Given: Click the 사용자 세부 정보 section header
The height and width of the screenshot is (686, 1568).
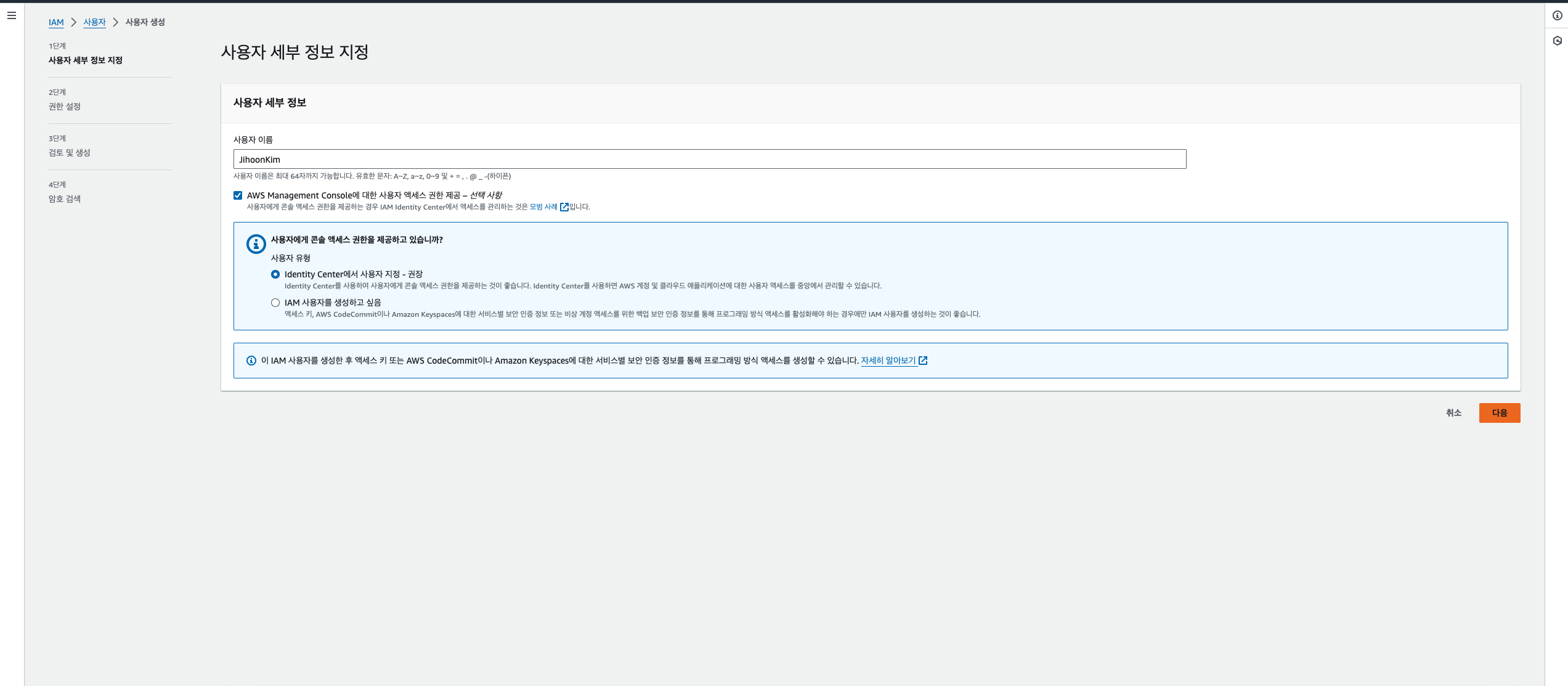Looking at the screenshot, I should [270, 102].
